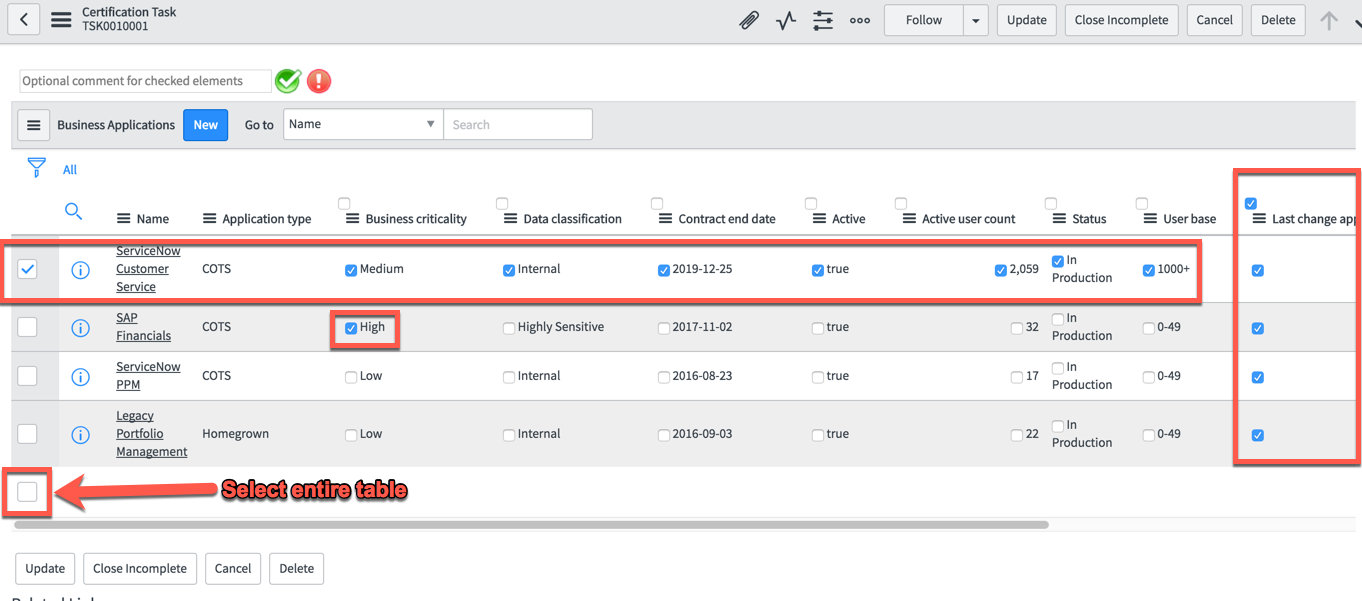Select the Legacy Portfolio Management row checkbox
1362x601 pixels.
point(27,433)
